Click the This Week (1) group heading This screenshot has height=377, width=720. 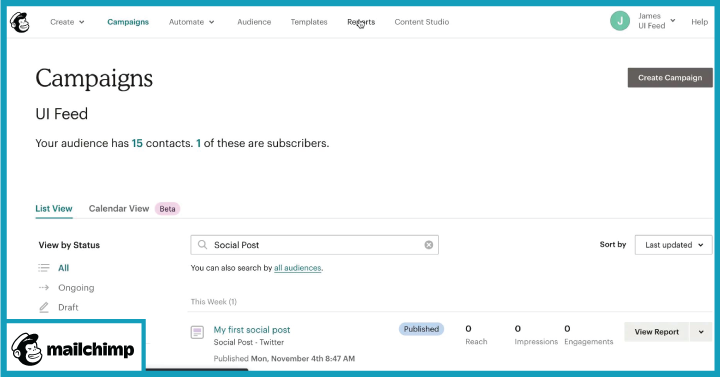[x=214, y=302]
